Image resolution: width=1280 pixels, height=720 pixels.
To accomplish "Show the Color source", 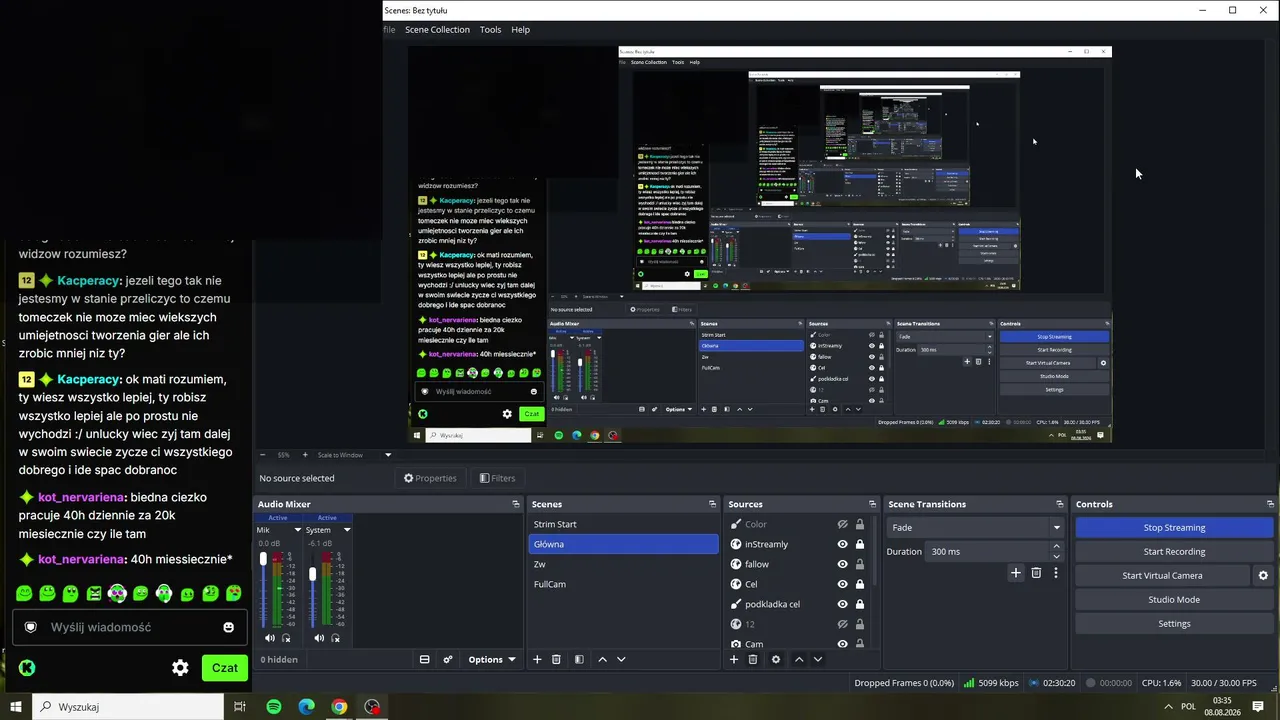I will pyautogui.click(x=842, y=524).
